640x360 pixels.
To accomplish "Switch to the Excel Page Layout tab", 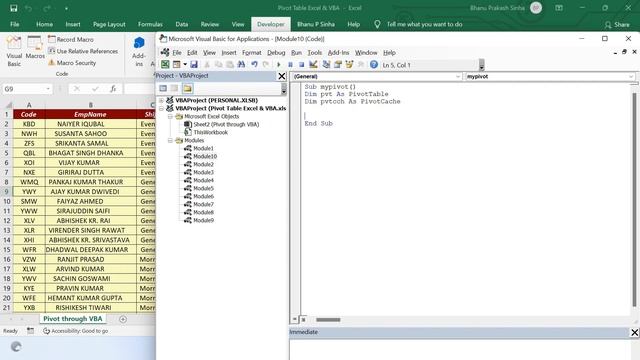I will point(109,24).
